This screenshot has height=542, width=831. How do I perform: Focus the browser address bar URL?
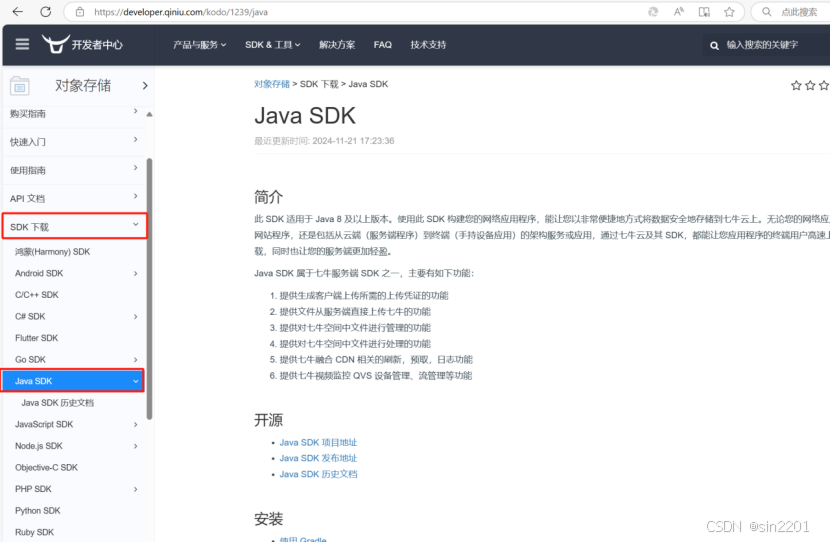[181, 12]
